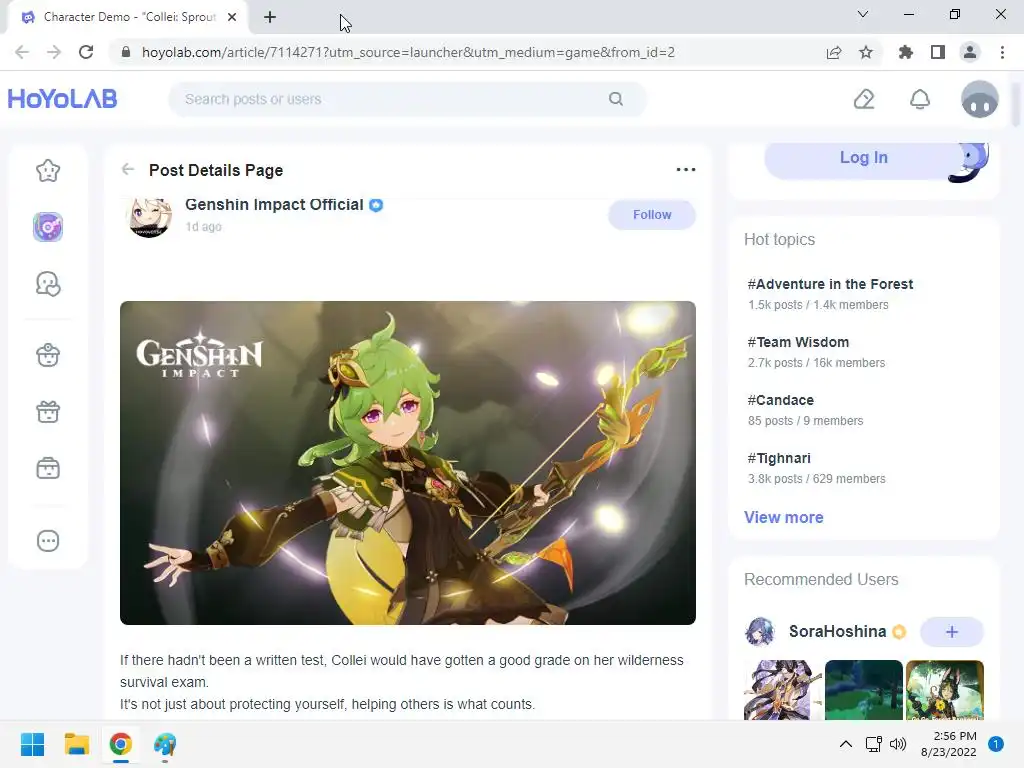The height and width of the screenshot is (768, 1024).
Task: Select the purple game icon in sidebar
Action: pyautogui.click(x=48, y=227)
